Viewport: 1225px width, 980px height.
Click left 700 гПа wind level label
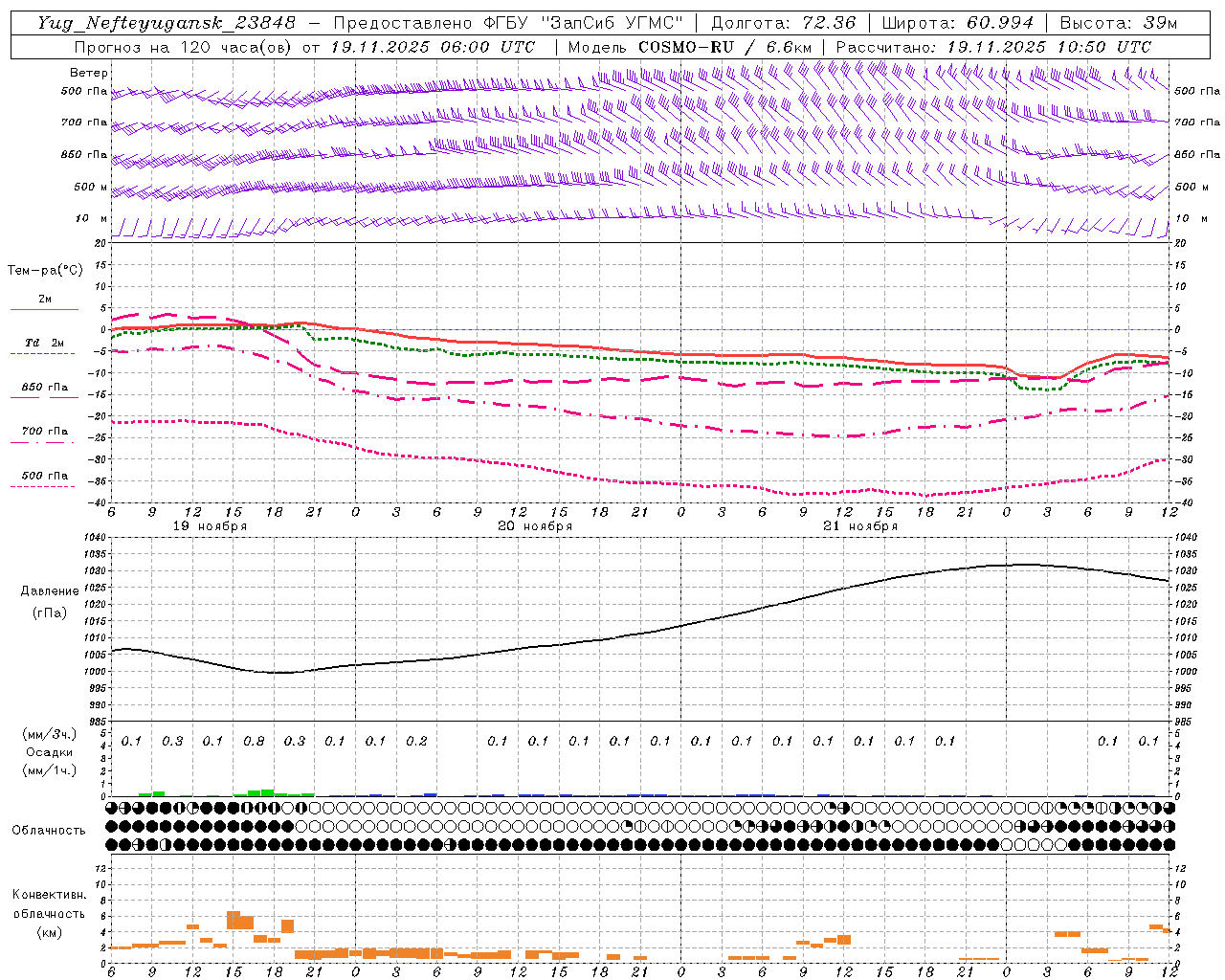click(84, 122)
